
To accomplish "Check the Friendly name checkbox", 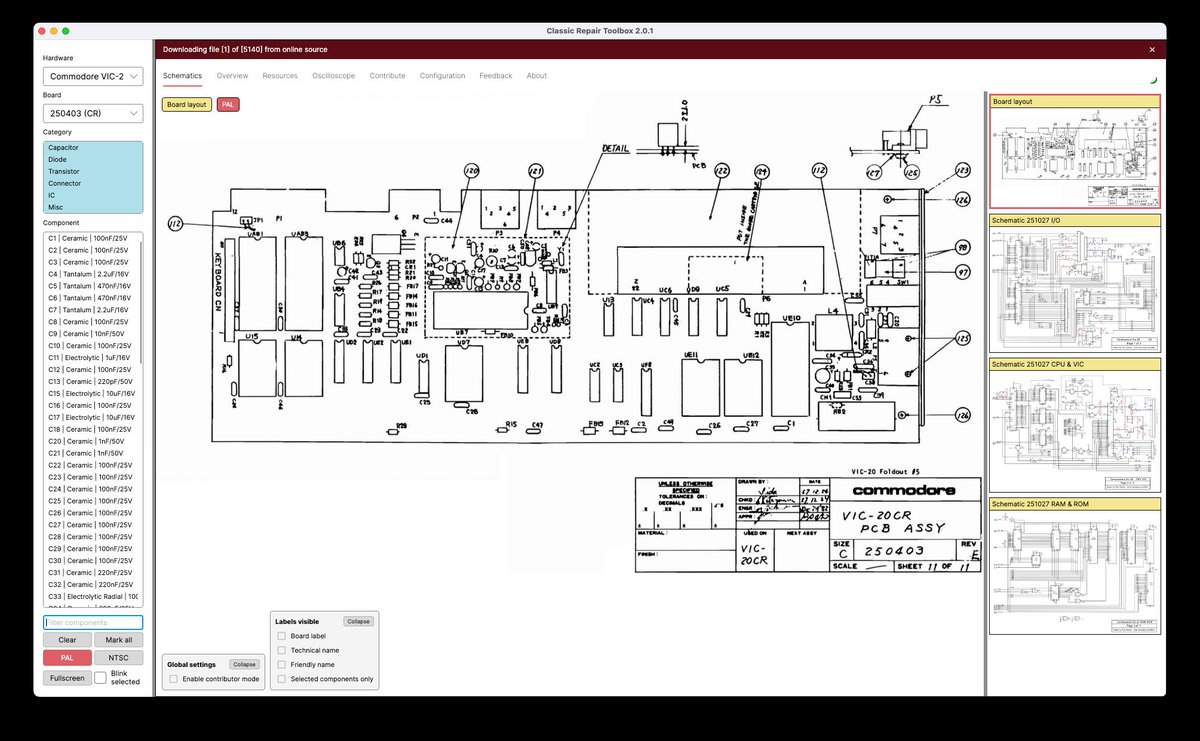I will coord(282,664).
